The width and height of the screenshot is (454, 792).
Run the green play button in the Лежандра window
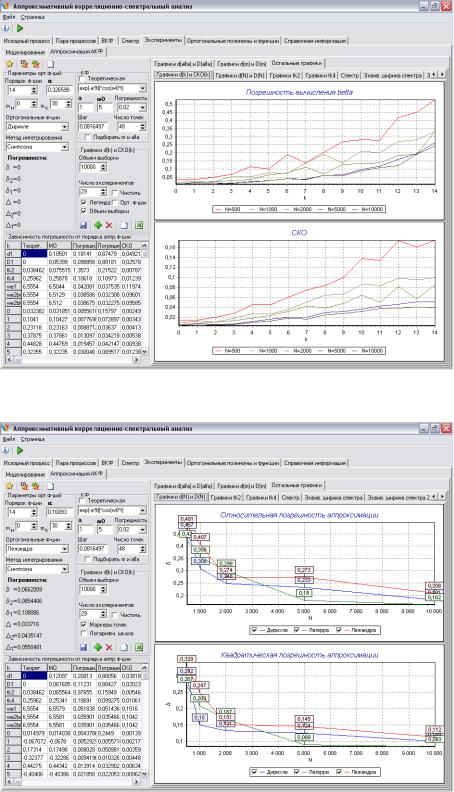pos(20,450)
